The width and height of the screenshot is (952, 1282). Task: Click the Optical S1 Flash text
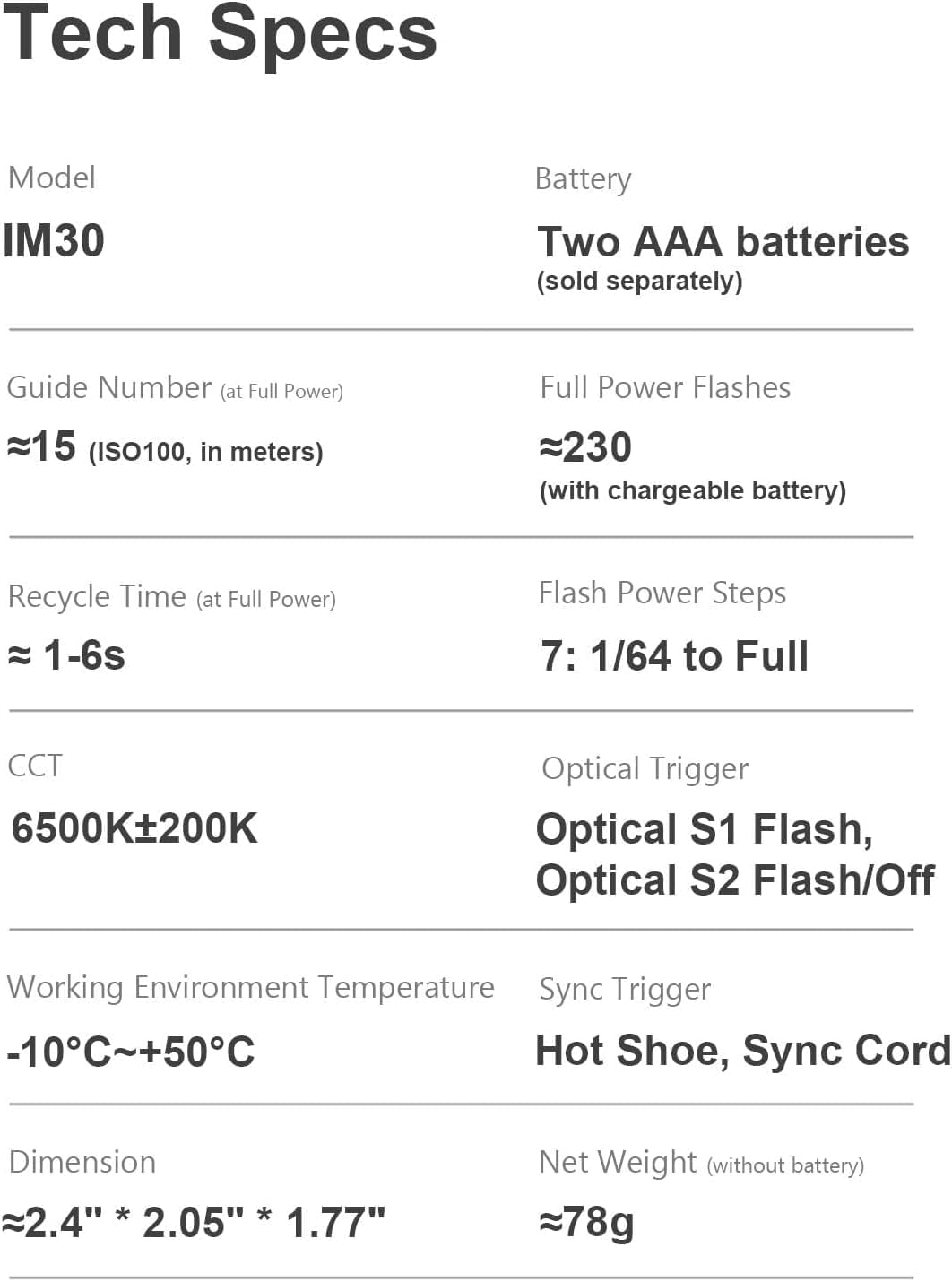click(705, 829)
